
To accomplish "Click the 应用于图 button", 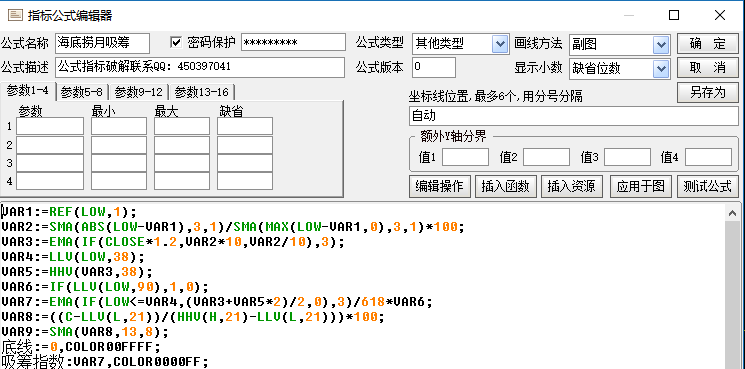I will point(640,186).
